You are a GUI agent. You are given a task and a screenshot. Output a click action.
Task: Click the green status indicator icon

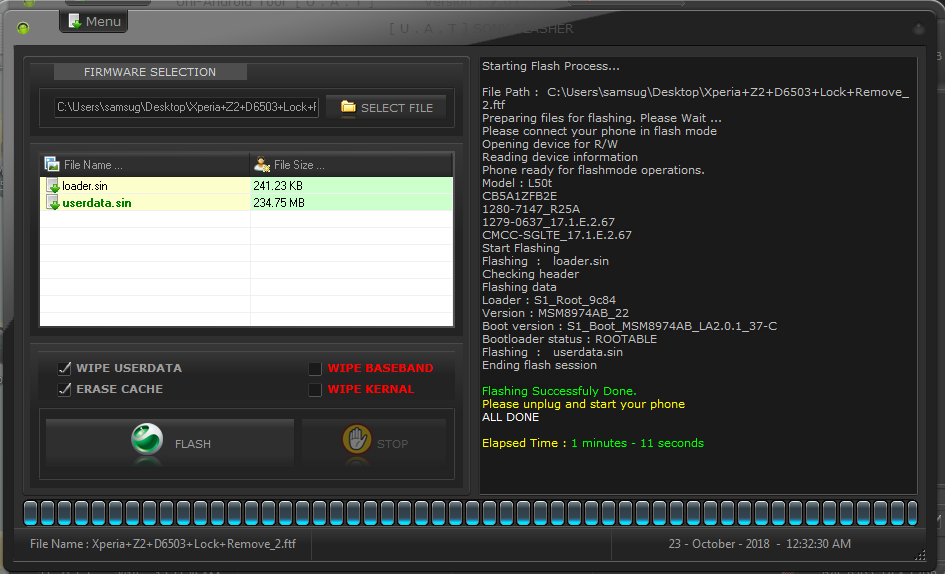click(23, 28)
